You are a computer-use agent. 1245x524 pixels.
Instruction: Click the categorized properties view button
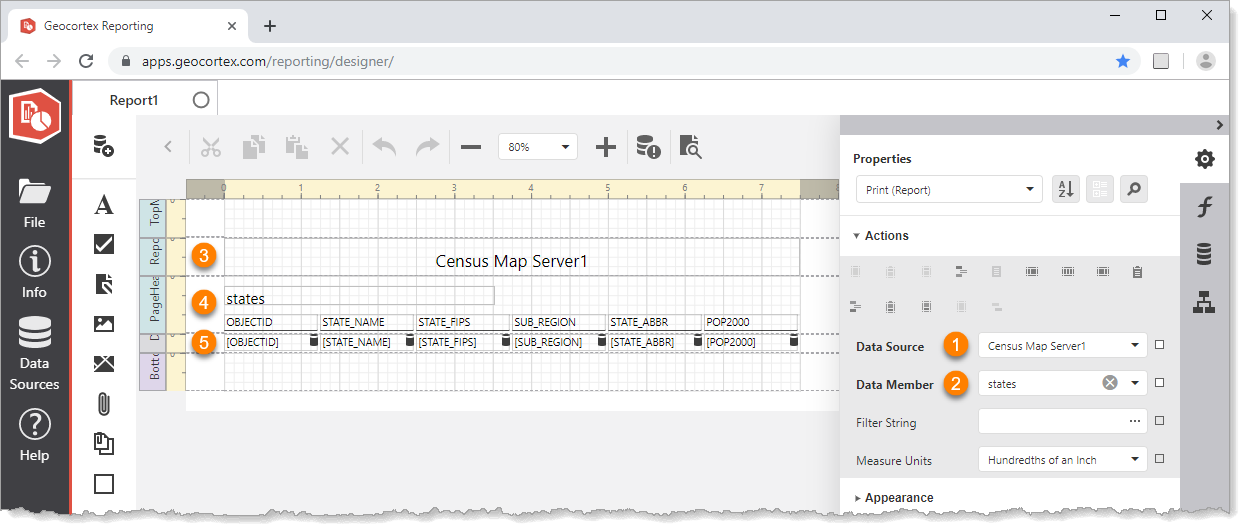1100,190
